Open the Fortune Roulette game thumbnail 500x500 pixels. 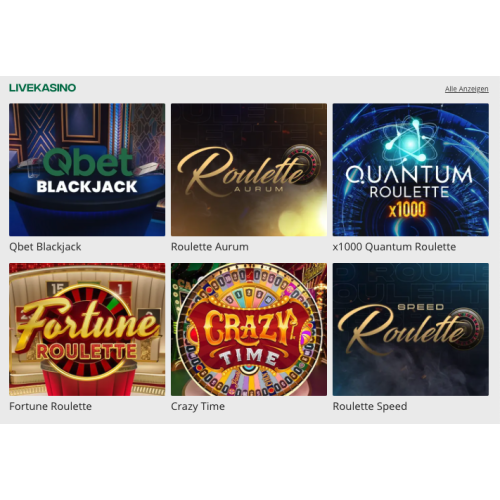pyautogui.click(x=87, y=329)
